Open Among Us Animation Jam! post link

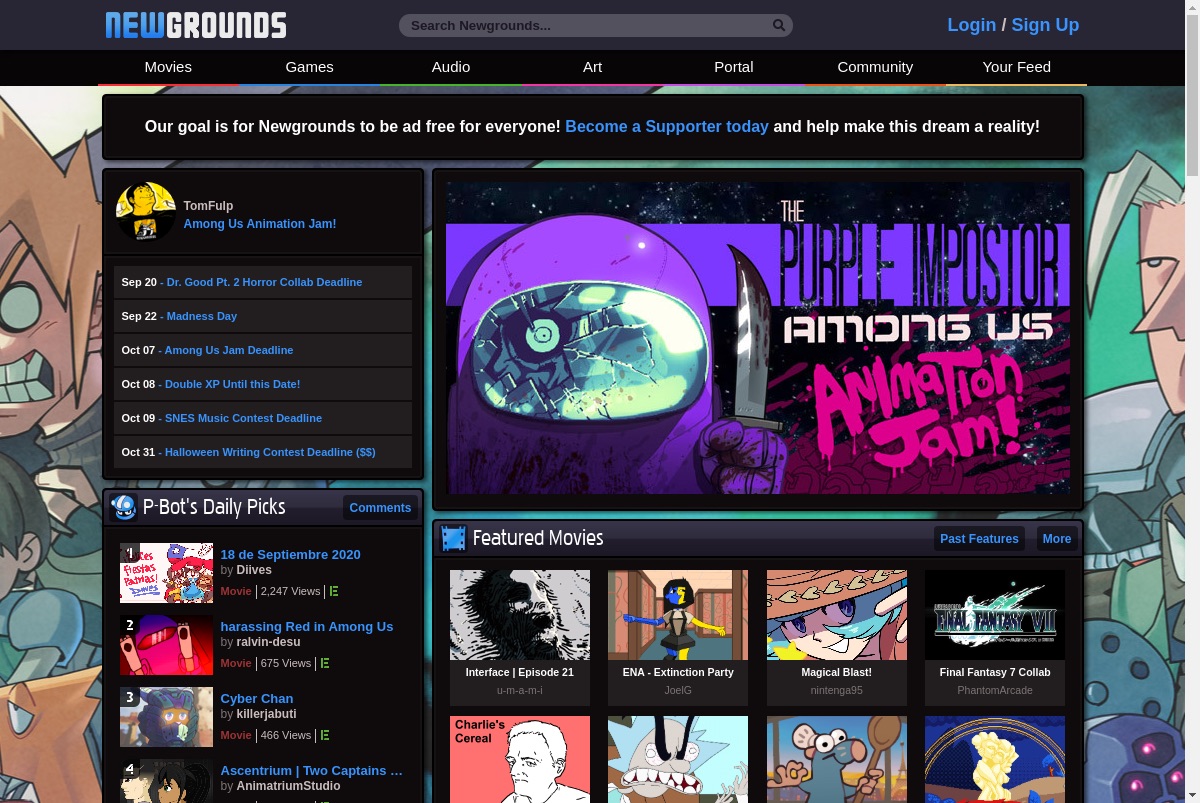coord(260,224)
